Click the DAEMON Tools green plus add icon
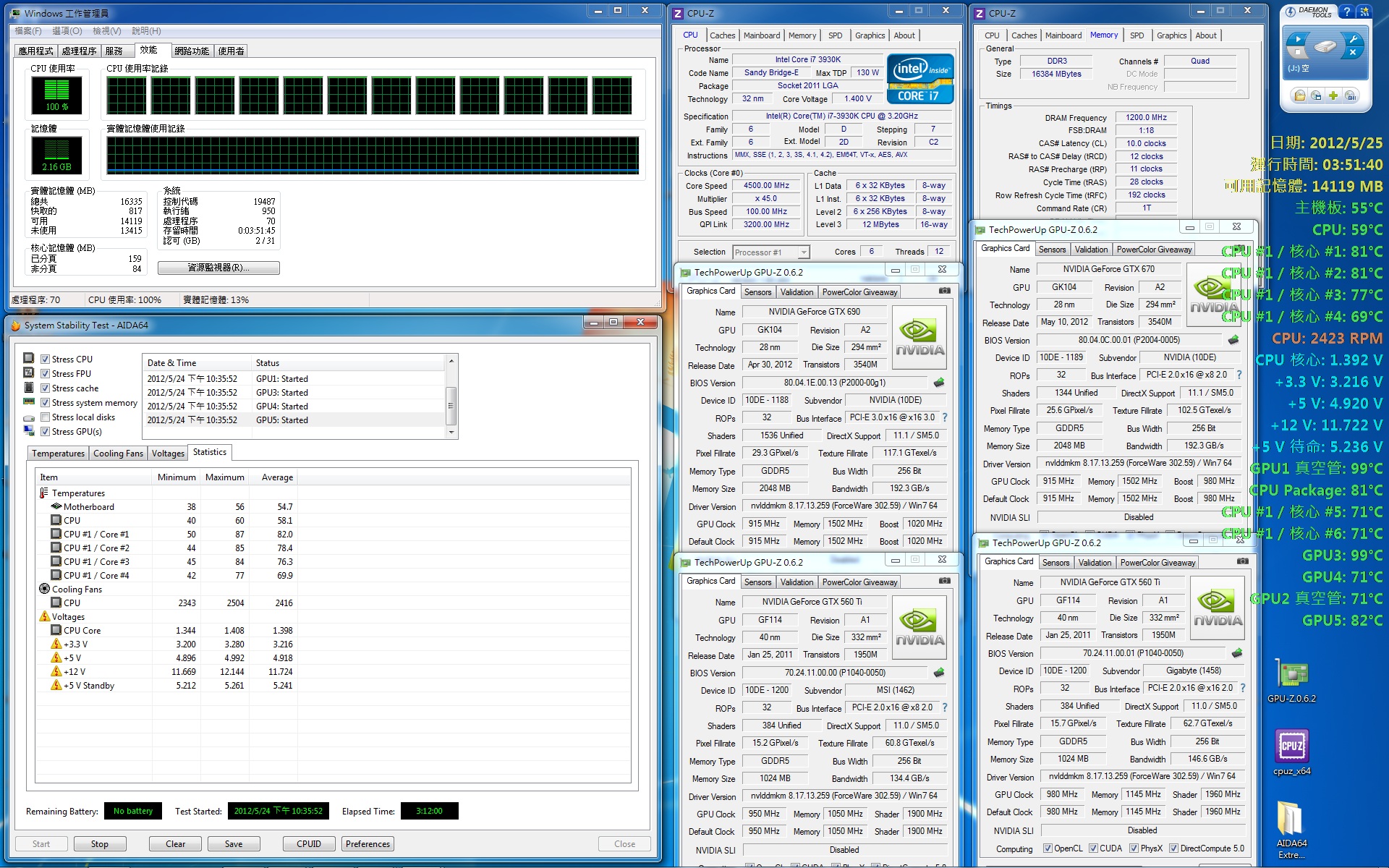 click(x=1333, y=95)
